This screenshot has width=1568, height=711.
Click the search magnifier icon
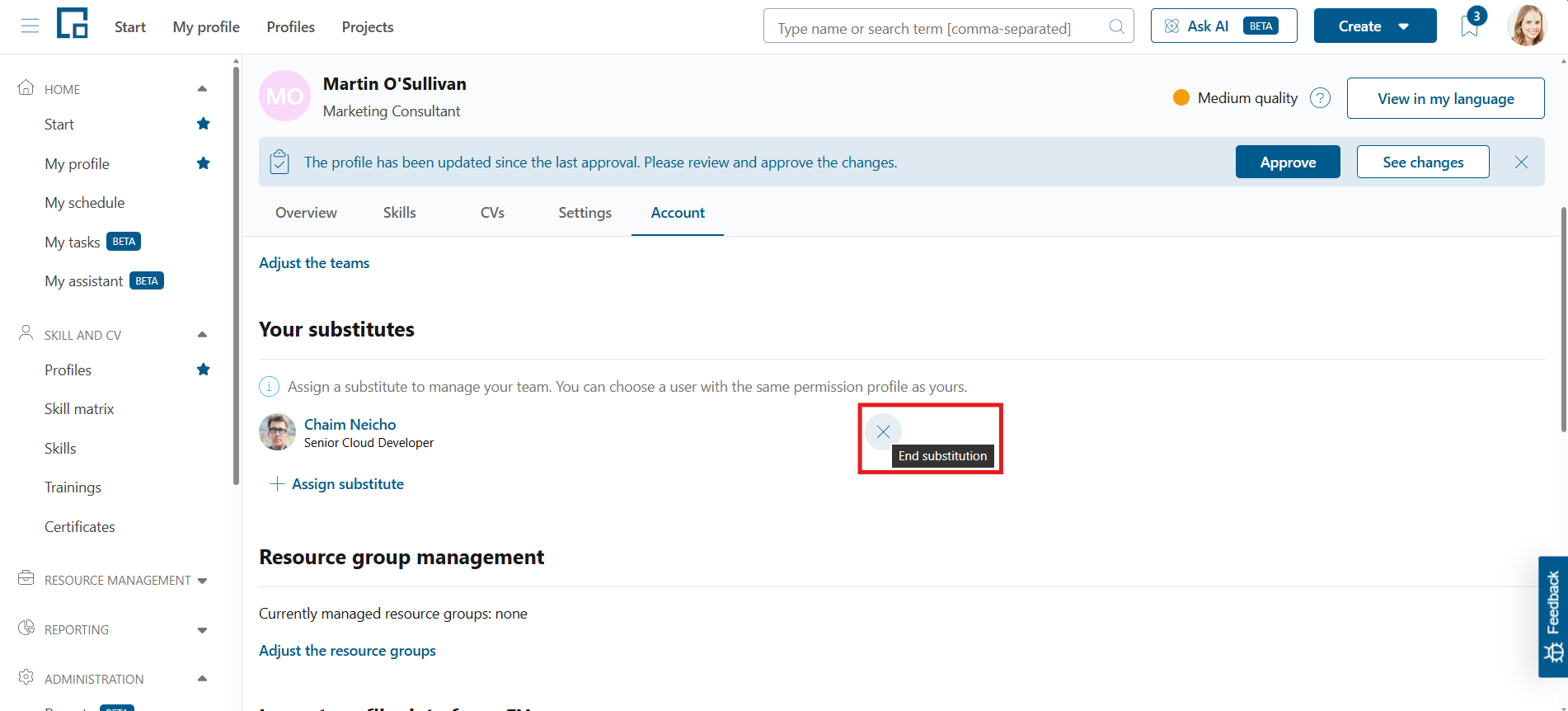coord(1116,26)
